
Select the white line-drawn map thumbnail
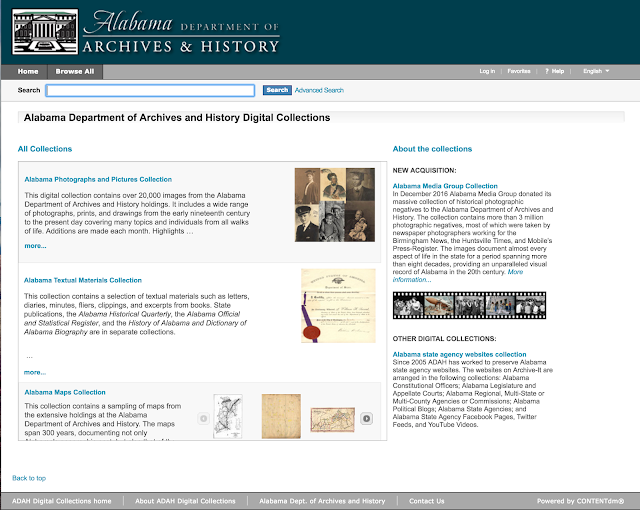pos(228,417)
